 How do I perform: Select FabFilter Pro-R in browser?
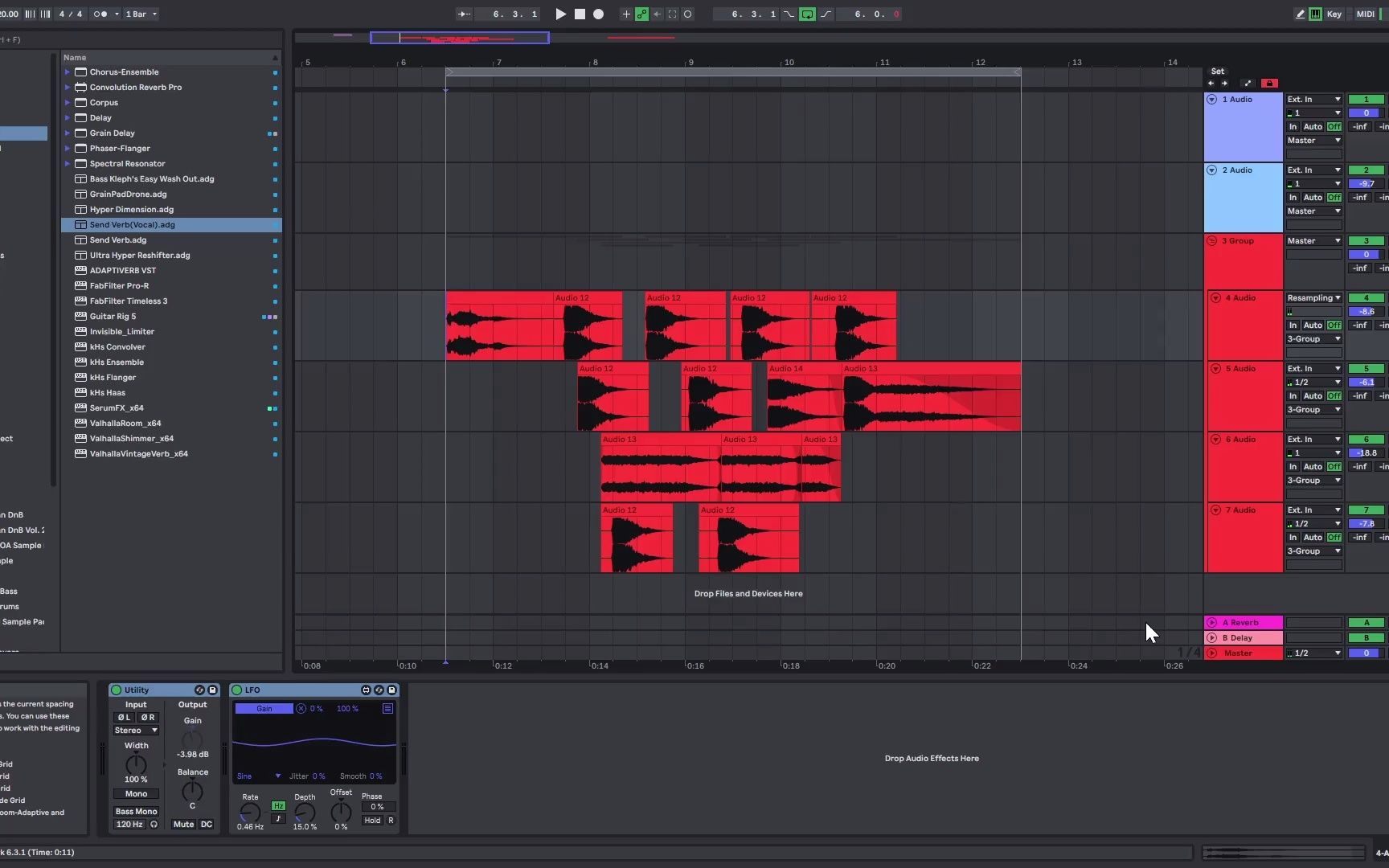(x=171, y=285)
